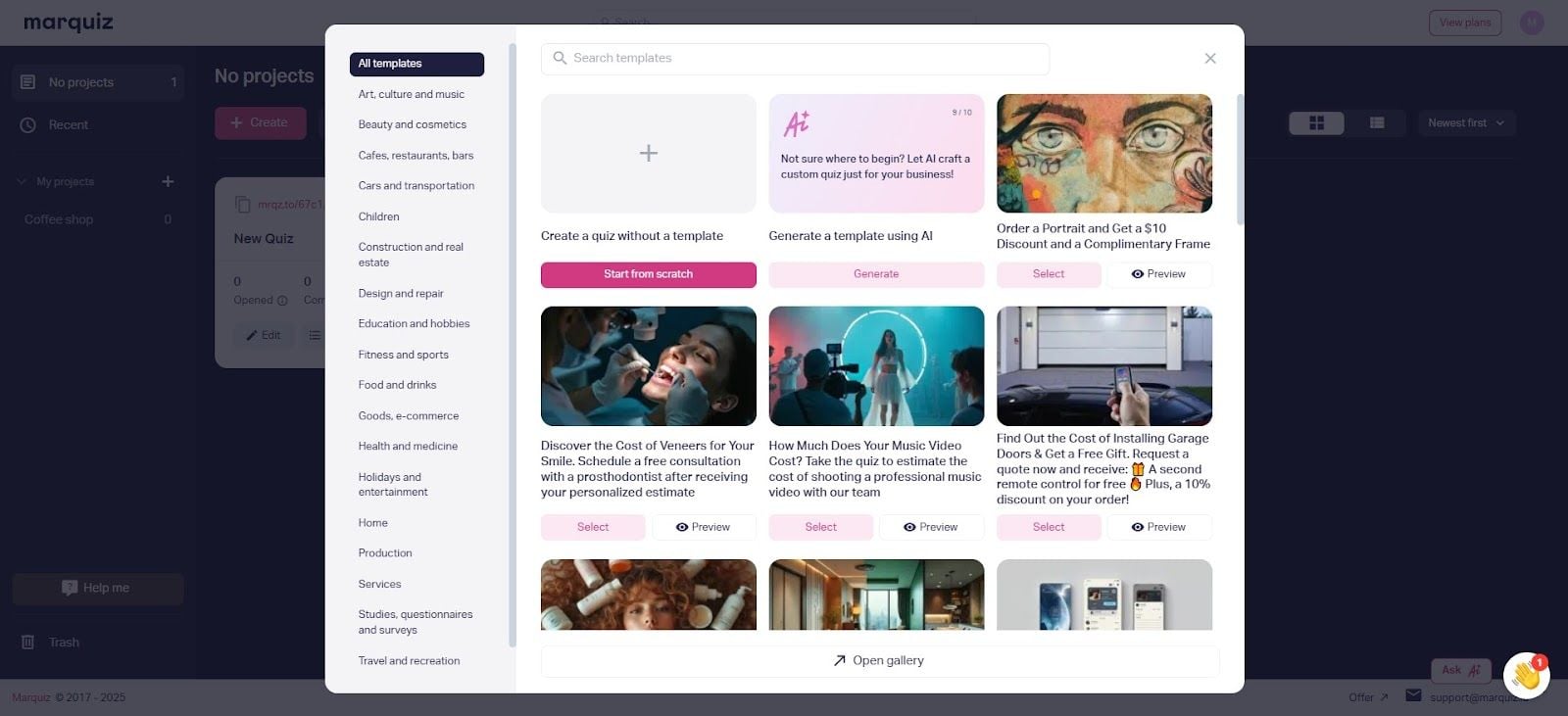This screenshot has height=716, width=1568.
Task: Click the support mail envelope icon
Action: pyautogui.click(x=1413, y=695)
